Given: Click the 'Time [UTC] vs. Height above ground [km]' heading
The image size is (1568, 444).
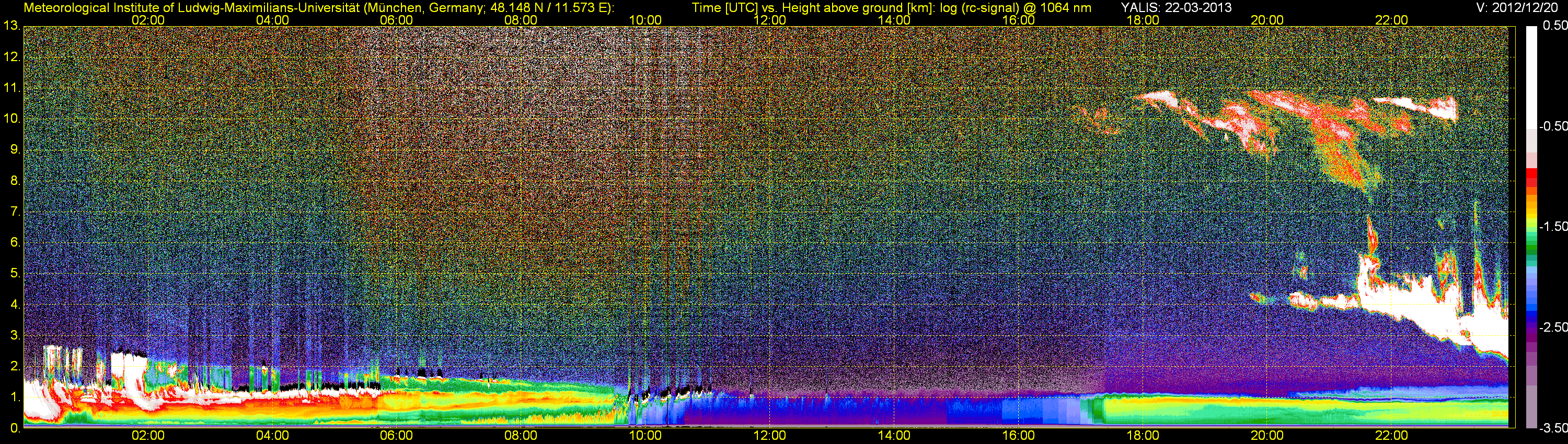Looking at the screenshot, I should coord(811,7).
